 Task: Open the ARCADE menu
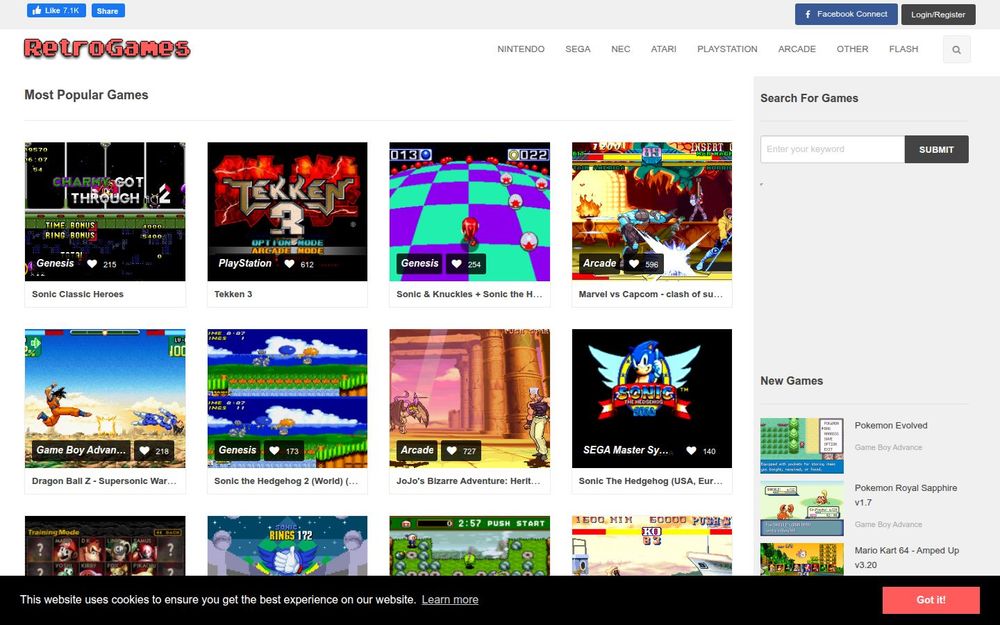coord(797,49)
